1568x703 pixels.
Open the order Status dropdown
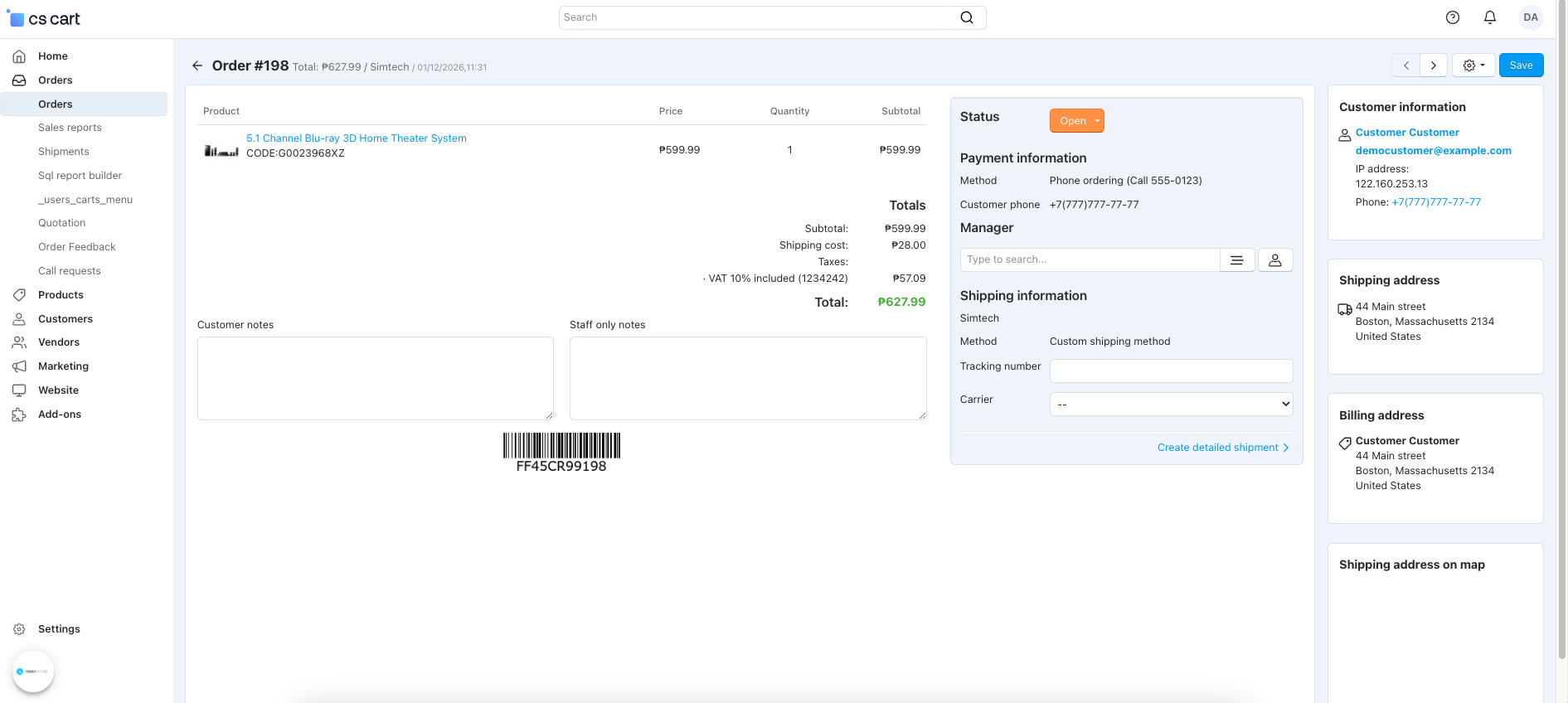click(1076, 121)
